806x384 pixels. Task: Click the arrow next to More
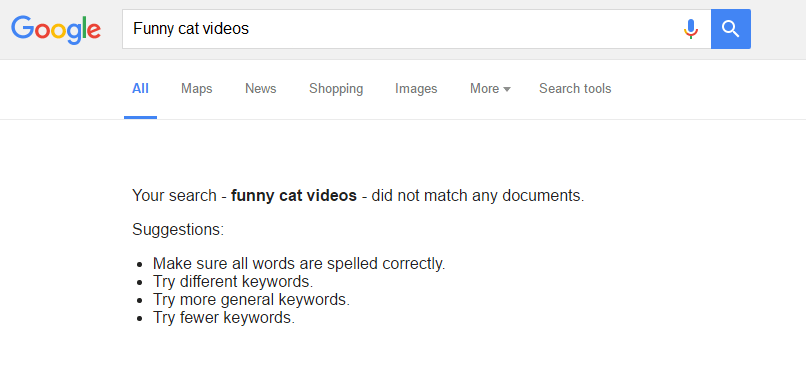point(507,89)
